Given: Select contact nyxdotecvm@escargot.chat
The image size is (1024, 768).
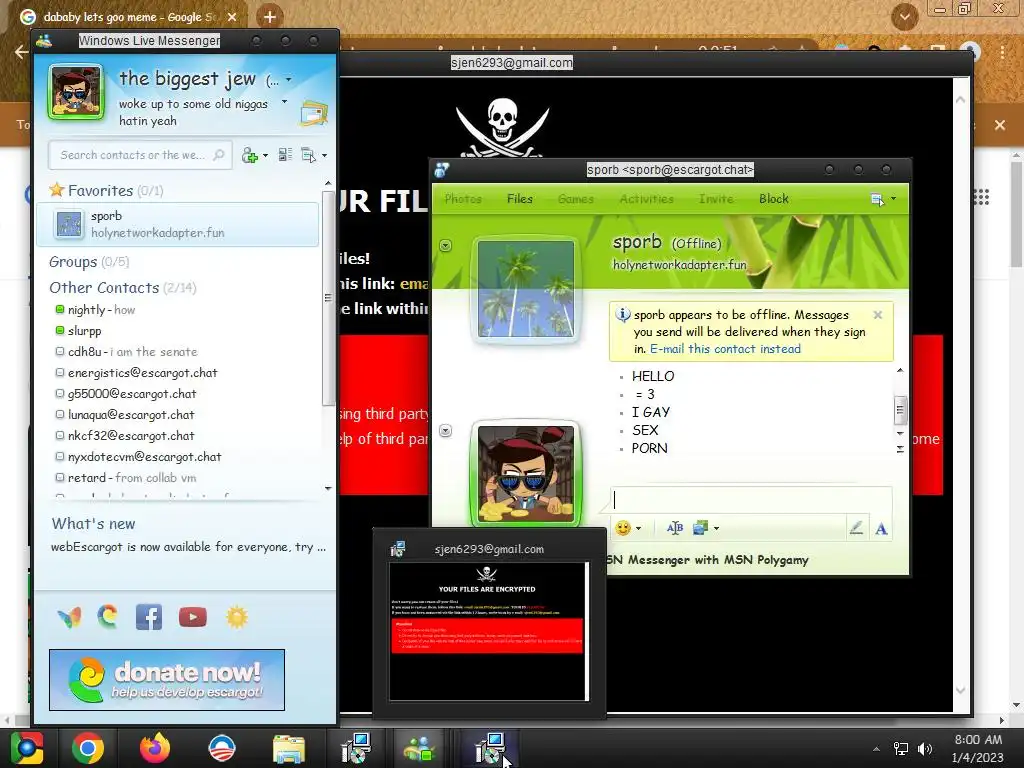Looking at the screenshot, I should pos(138,456).
